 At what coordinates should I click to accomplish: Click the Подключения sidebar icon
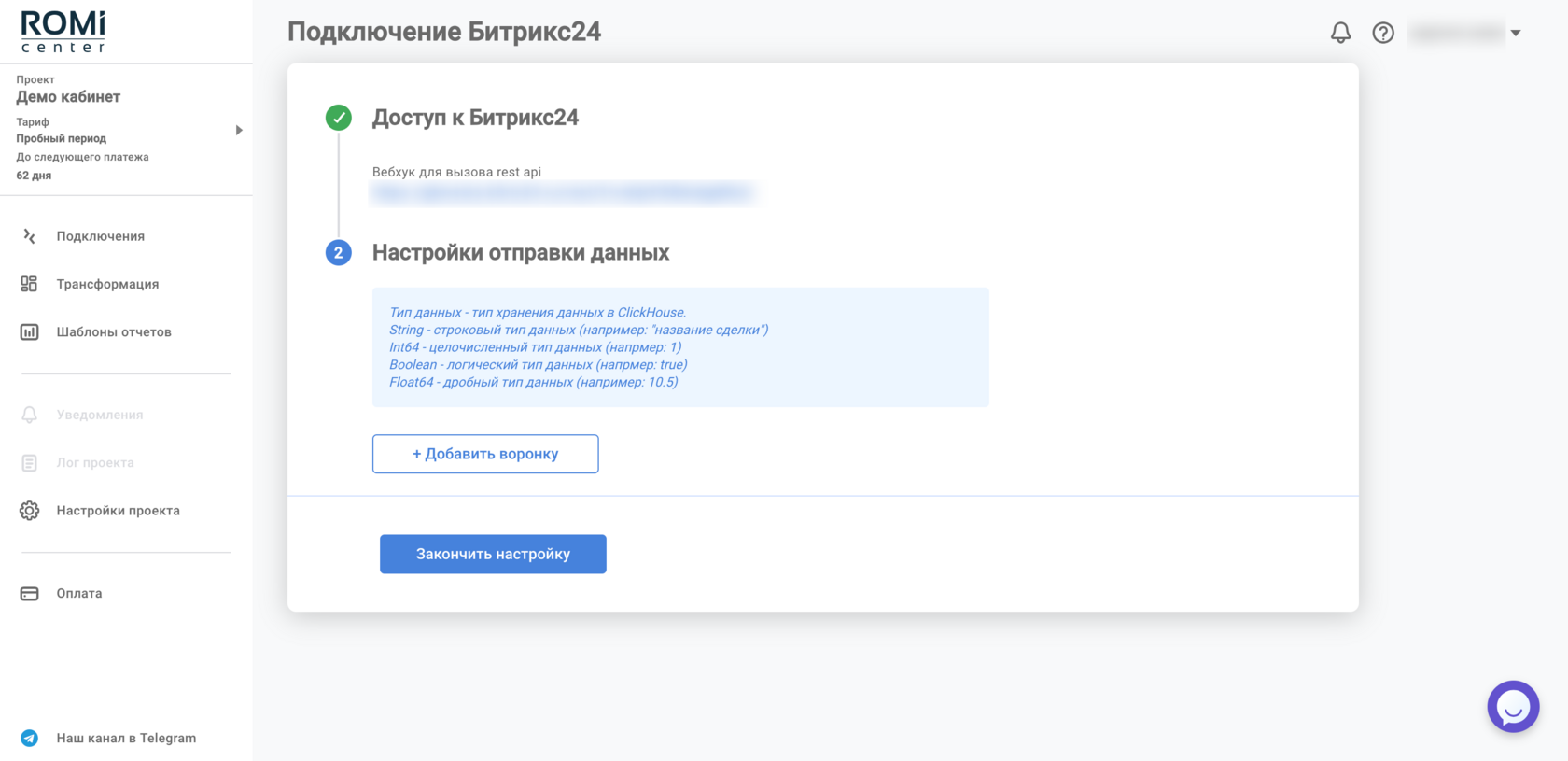coord(29,236)
